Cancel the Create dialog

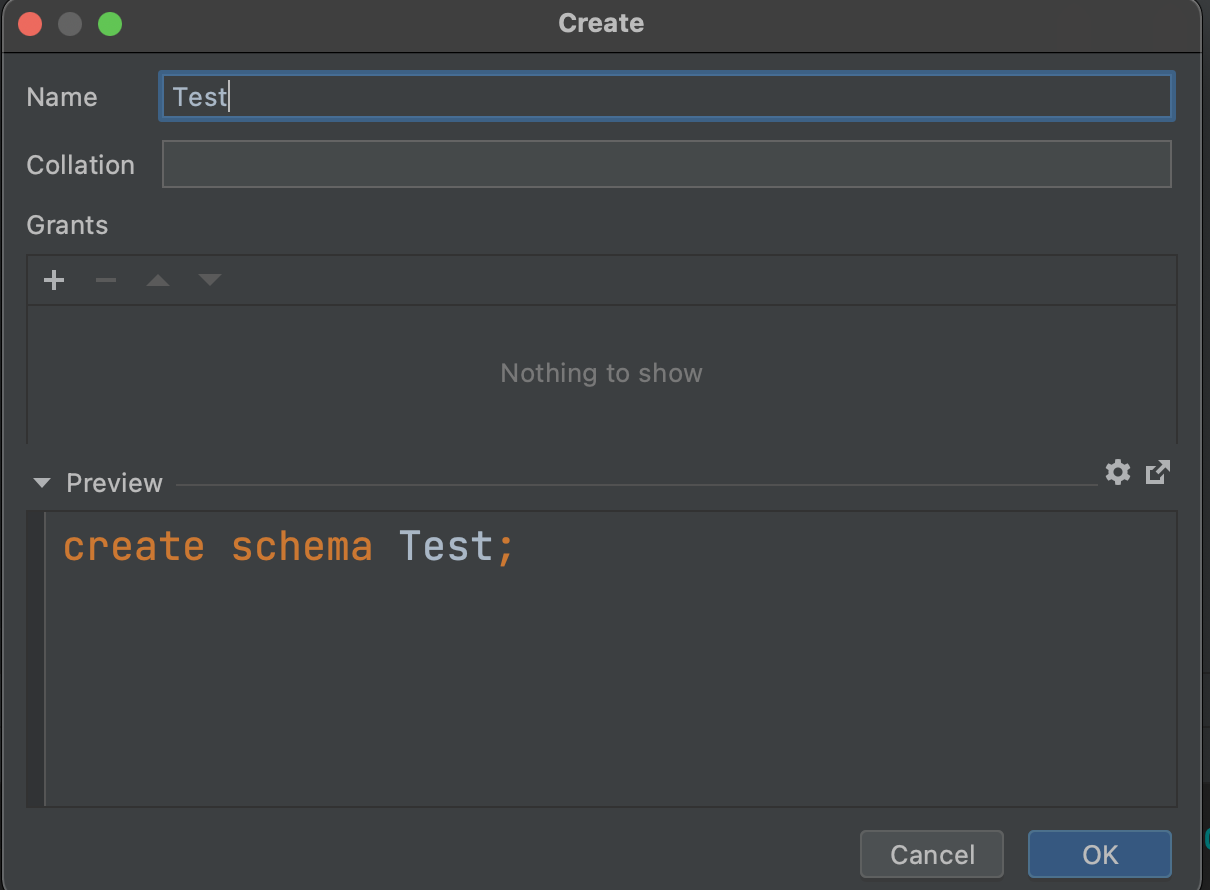[x=931, y=854]
